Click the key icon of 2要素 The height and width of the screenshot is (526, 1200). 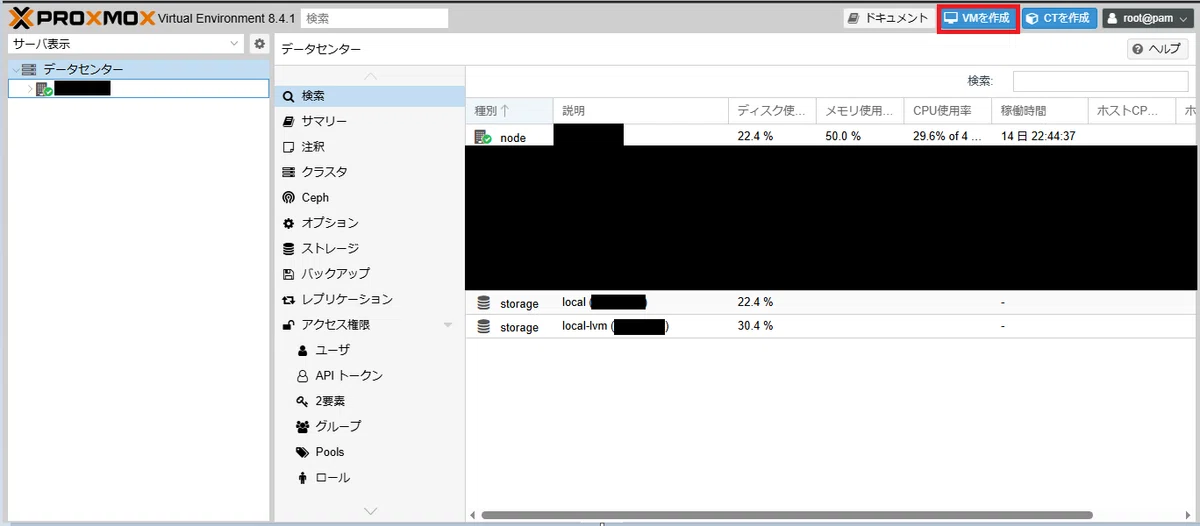pyautogui.click(x=302, y=401)
